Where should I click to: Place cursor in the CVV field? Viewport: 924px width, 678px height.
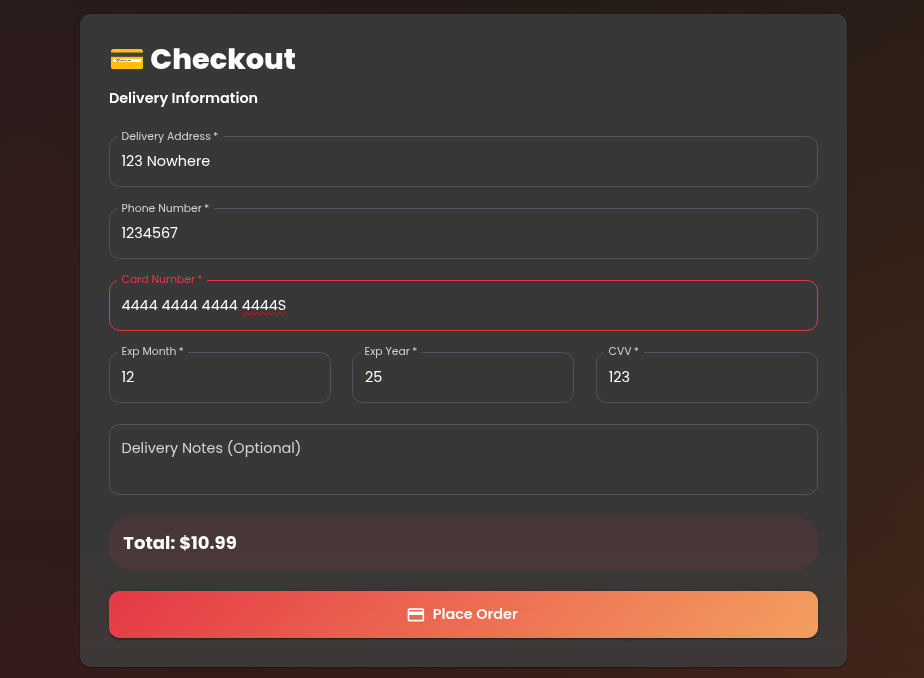point(706,378)
